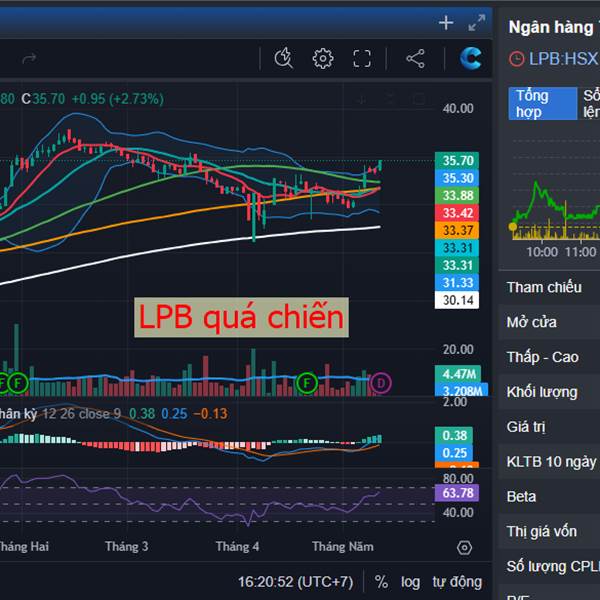Click the 35.30 blue price label

coord(457,178)
